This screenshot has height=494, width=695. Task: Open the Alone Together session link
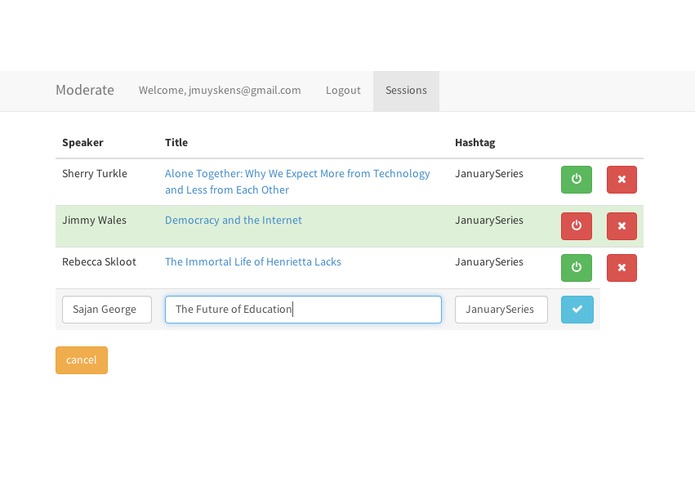coord(297,182)
